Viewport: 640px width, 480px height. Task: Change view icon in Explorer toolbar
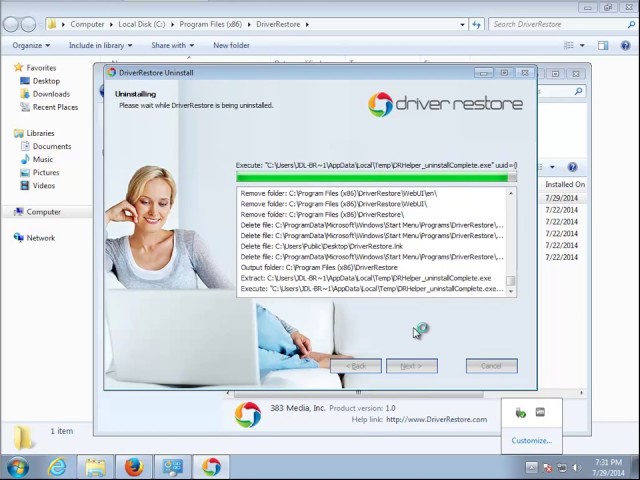click(x=569, y=45)
